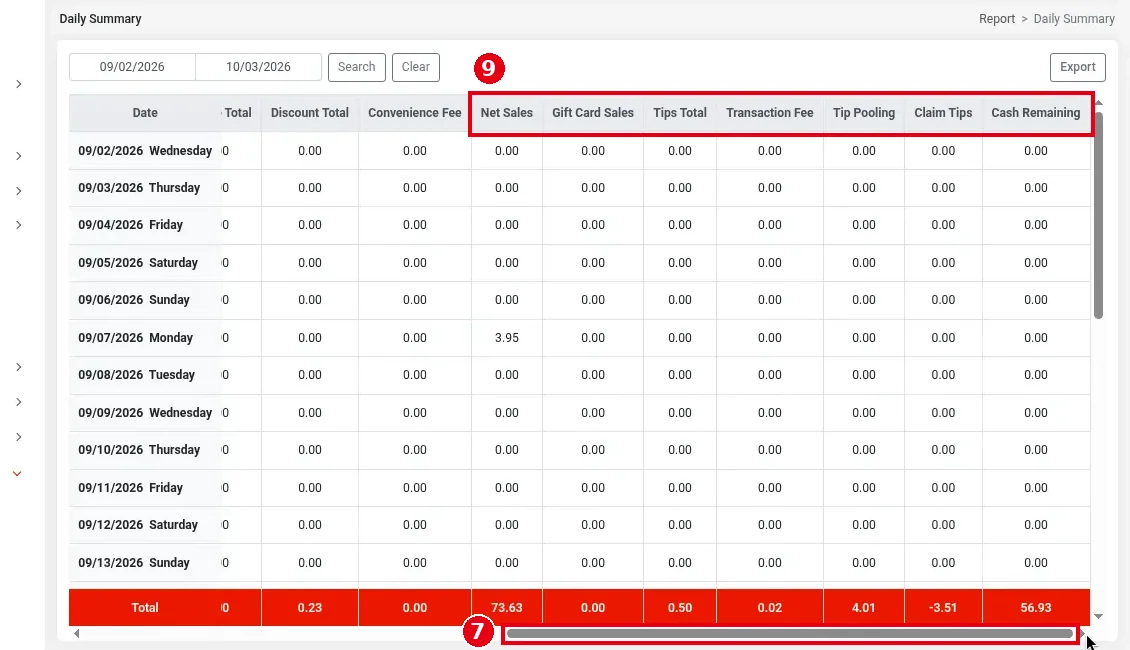
Task: Click the vertical scrollbar thumb
Action: [1098, 215]
